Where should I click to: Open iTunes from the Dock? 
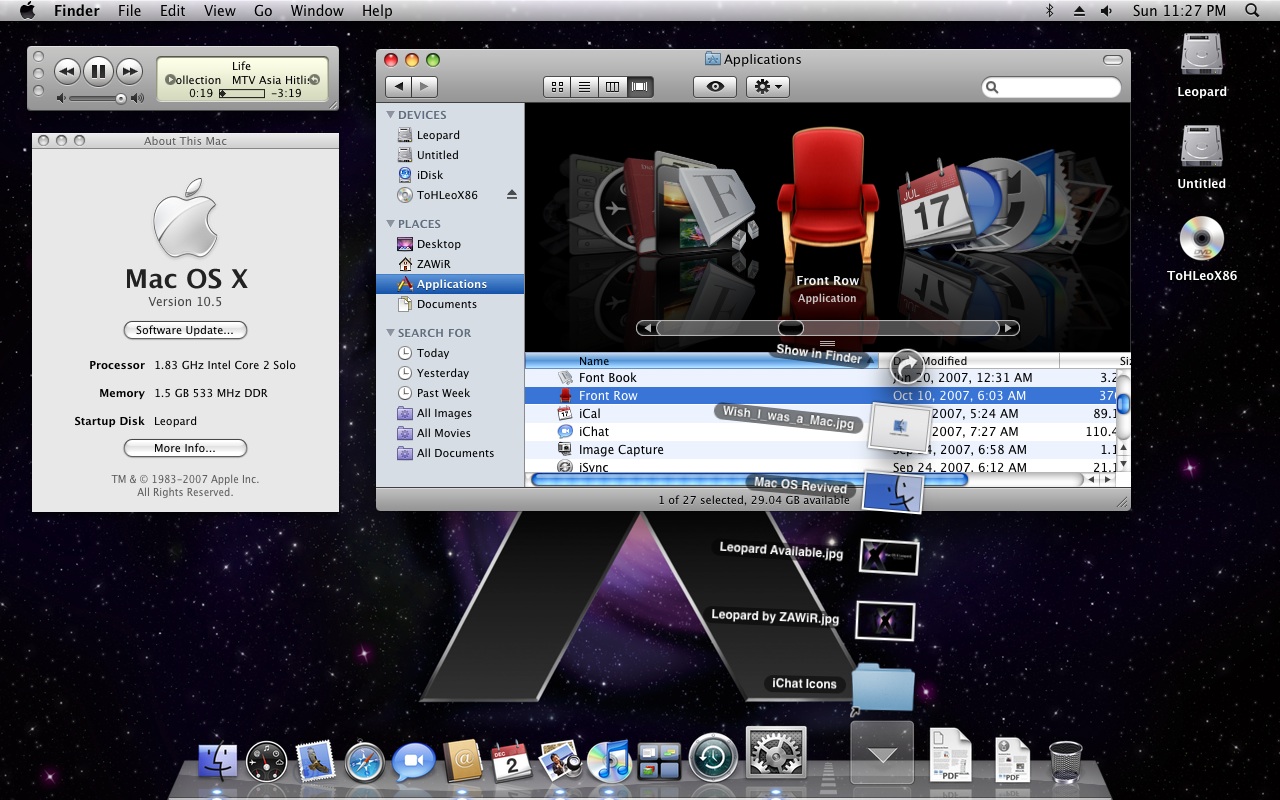pos(608,762)
